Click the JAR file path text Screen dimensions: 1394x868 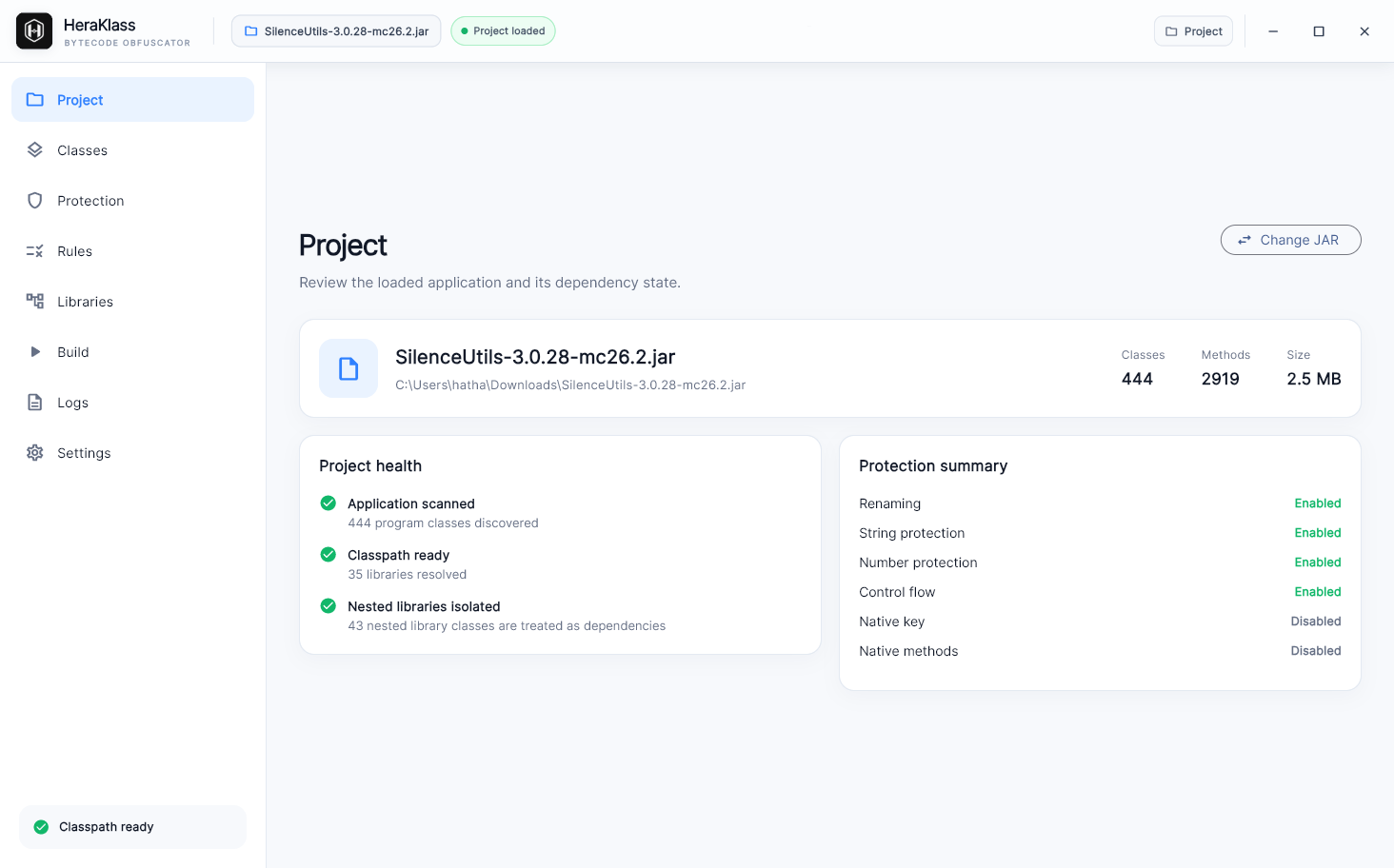[x=570, y=385]
